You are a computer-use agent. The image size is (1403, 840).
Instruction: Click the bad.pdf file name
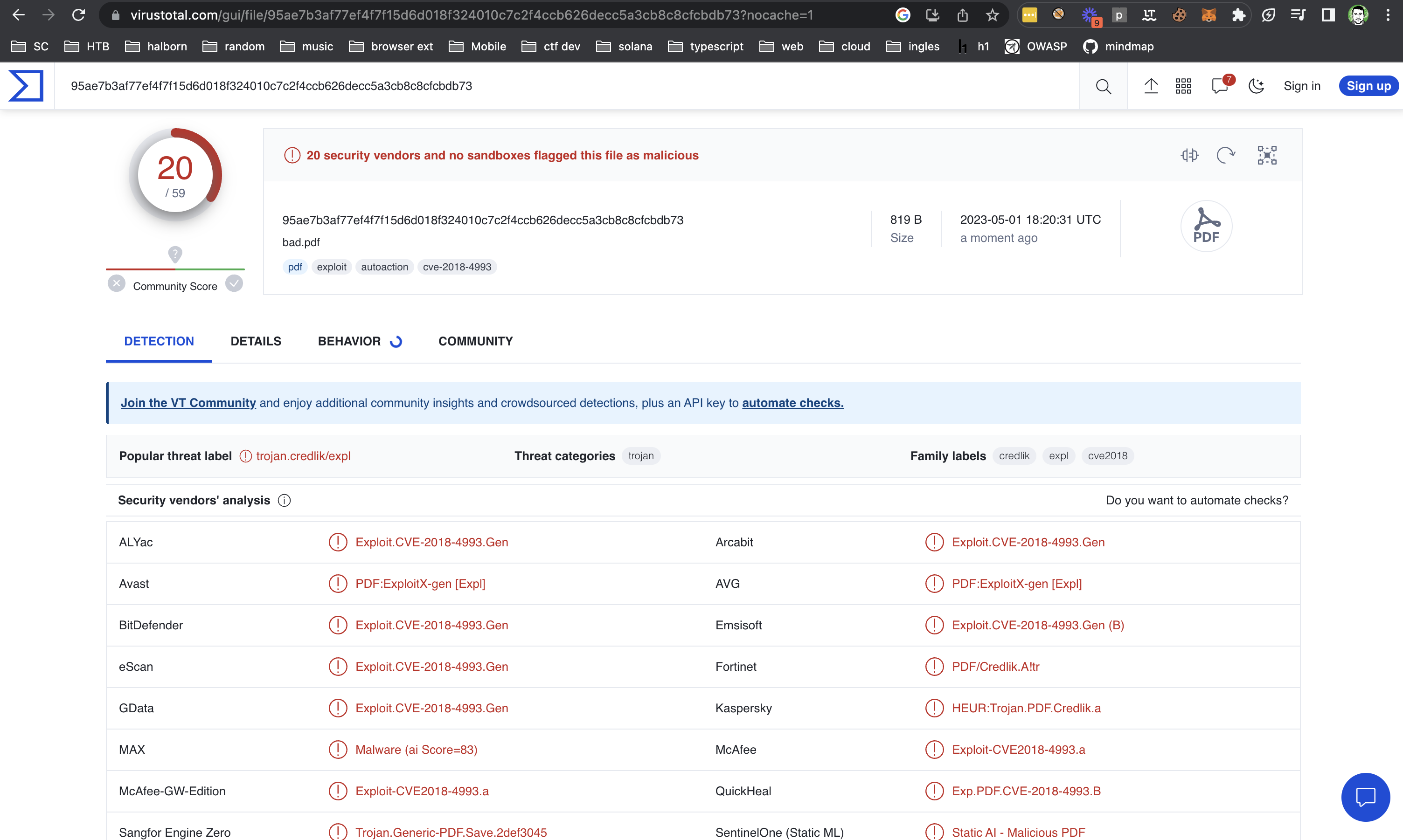pos(301,242)
